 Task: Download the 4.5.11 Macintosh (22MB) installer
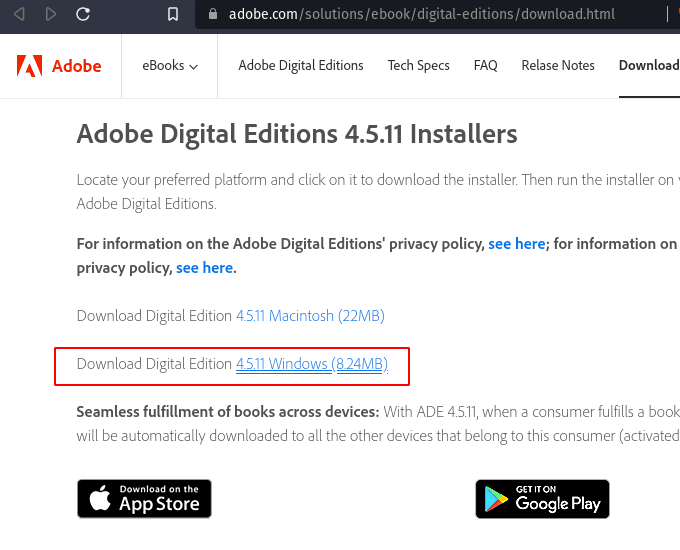click(310, 316)
